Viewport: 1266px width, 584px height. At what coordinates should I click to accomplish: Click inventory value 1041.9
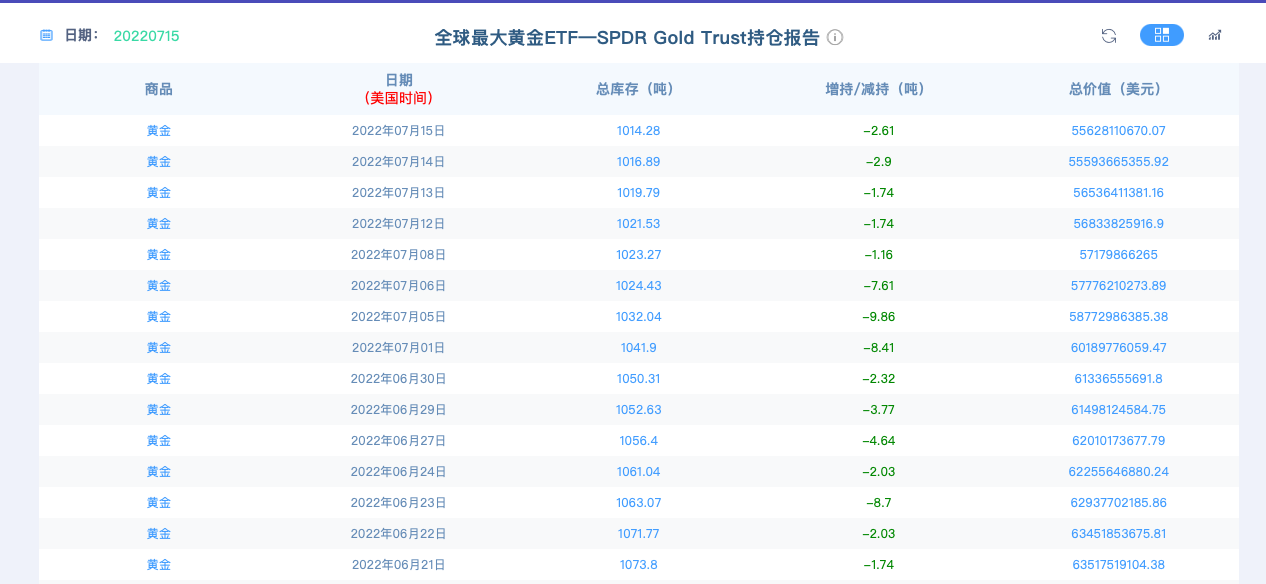639,347
